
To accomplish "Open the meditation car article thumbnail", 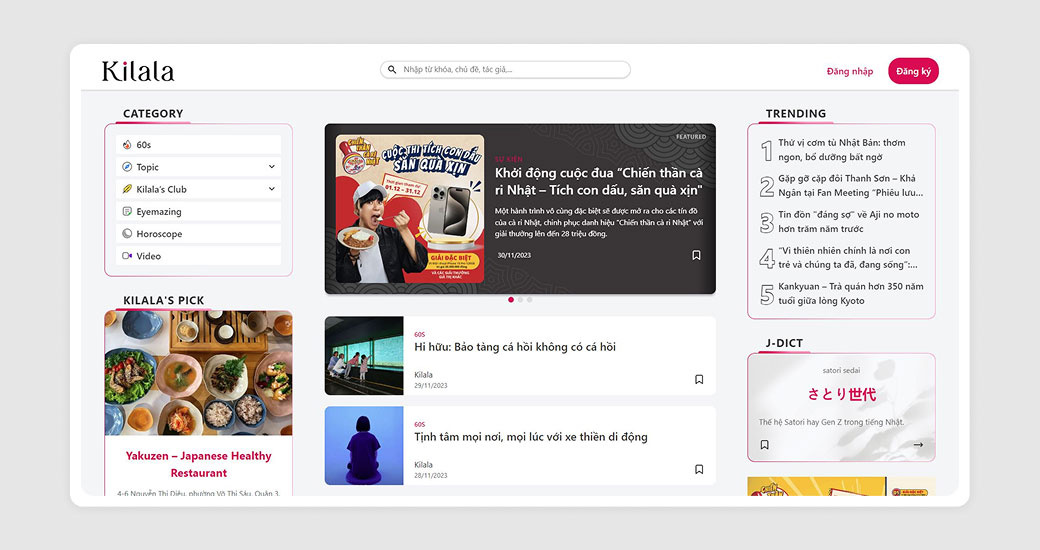I will (364, 445).
